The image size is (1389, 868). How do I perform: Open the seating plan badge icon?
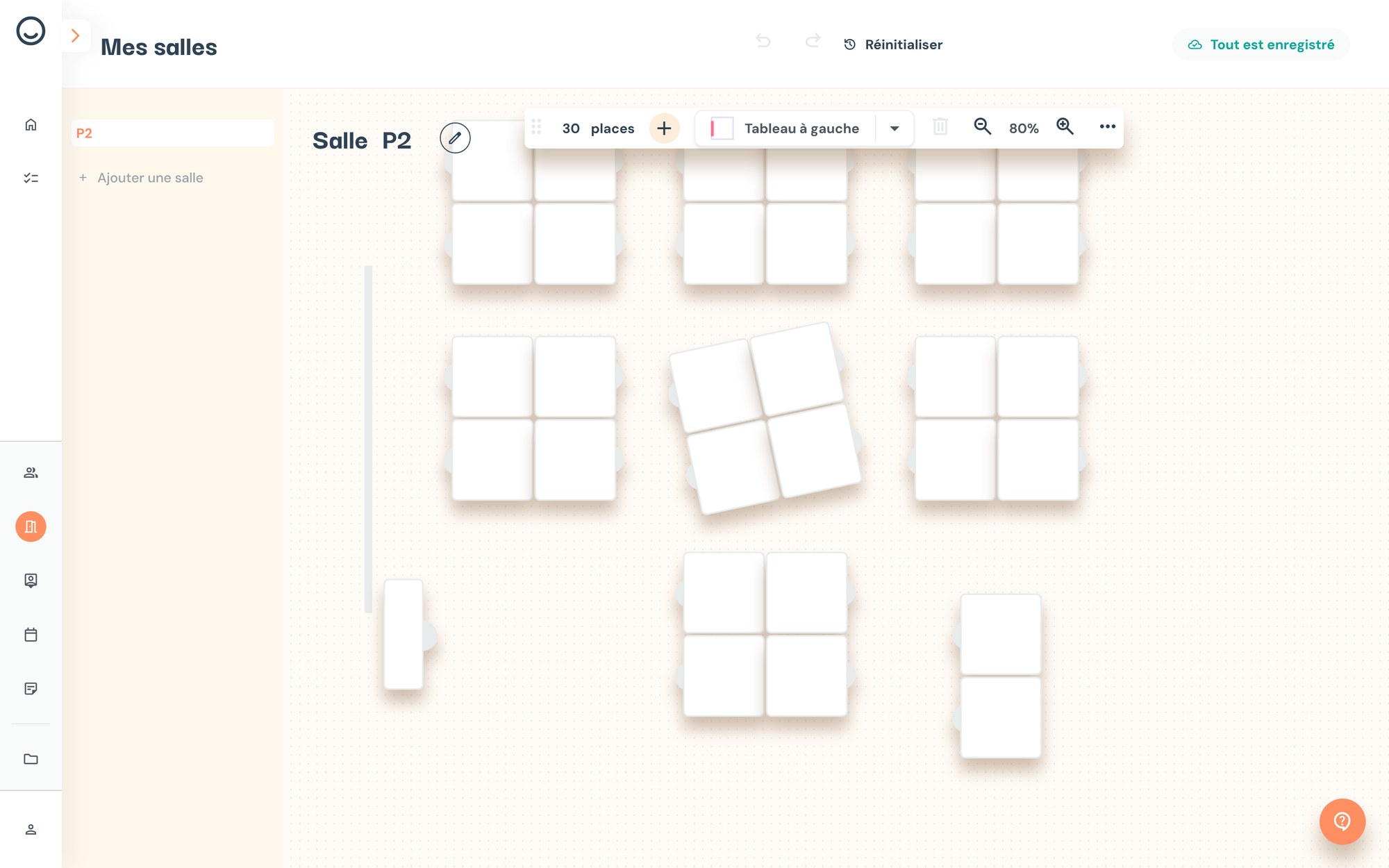(31, 581)
